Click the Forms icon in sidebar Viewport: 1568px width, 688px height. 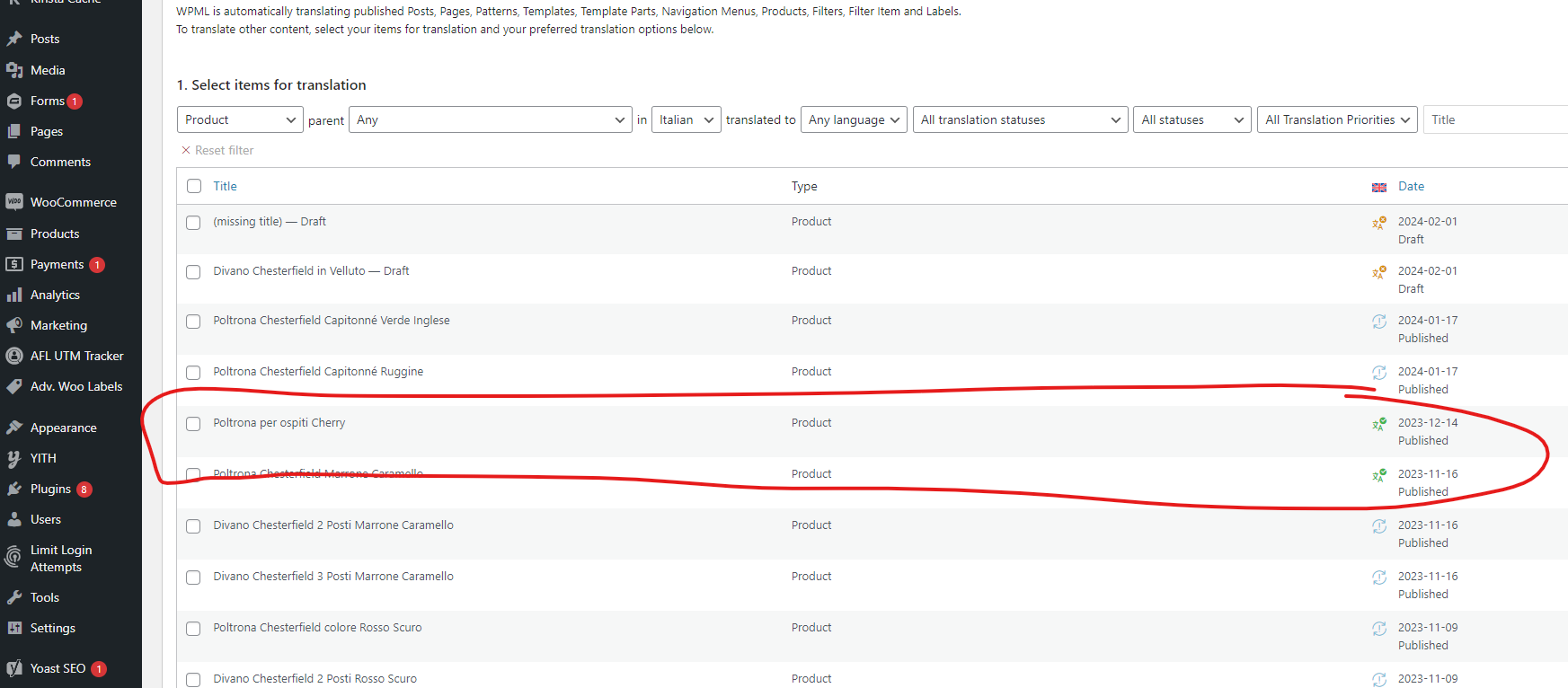point(14,101)
